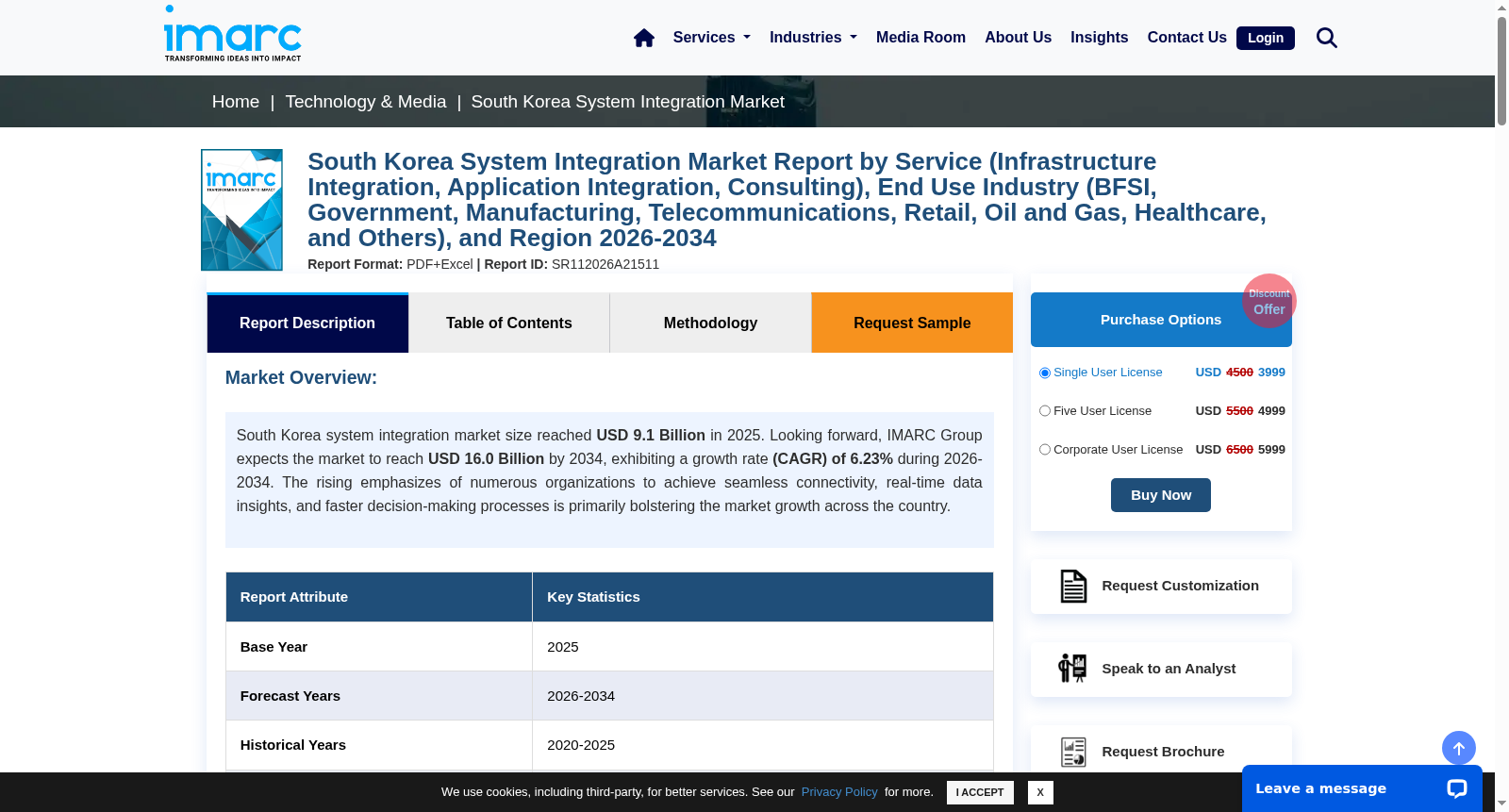Click the Report Attribute column header
1509x812 pixels.
(379, 597)
